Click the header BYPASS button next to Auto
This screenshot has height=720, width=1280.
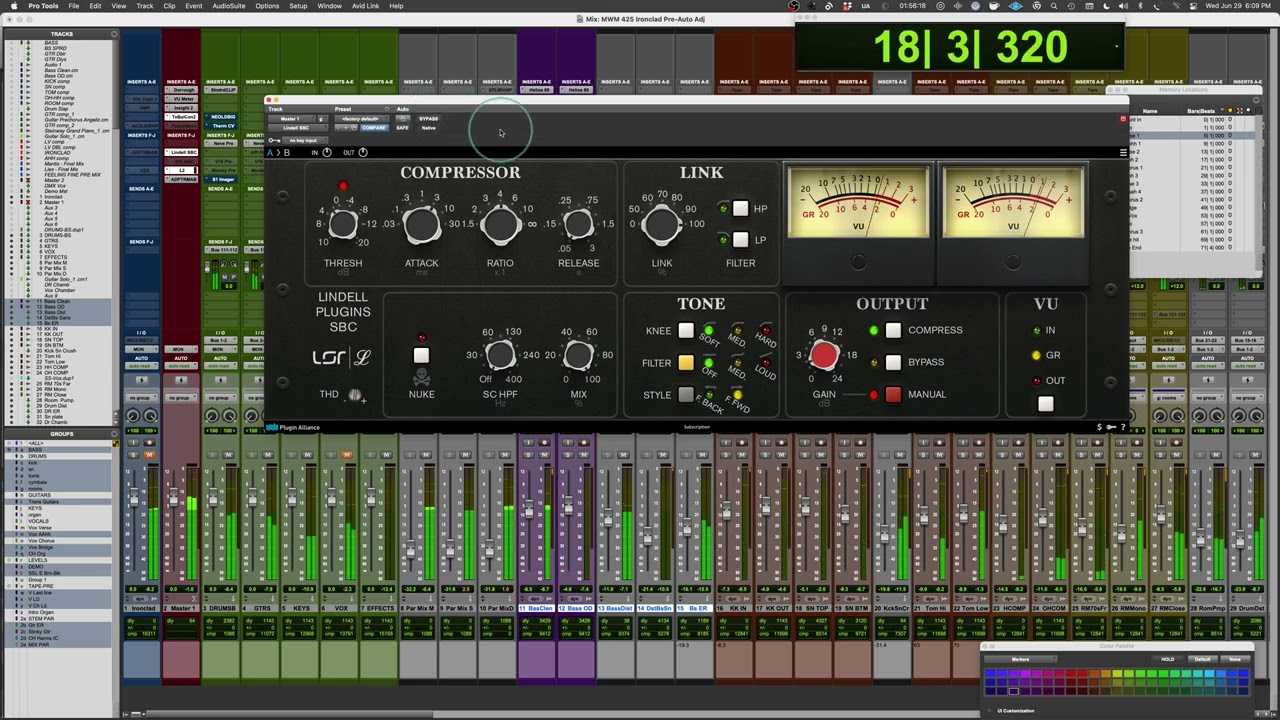428,119
